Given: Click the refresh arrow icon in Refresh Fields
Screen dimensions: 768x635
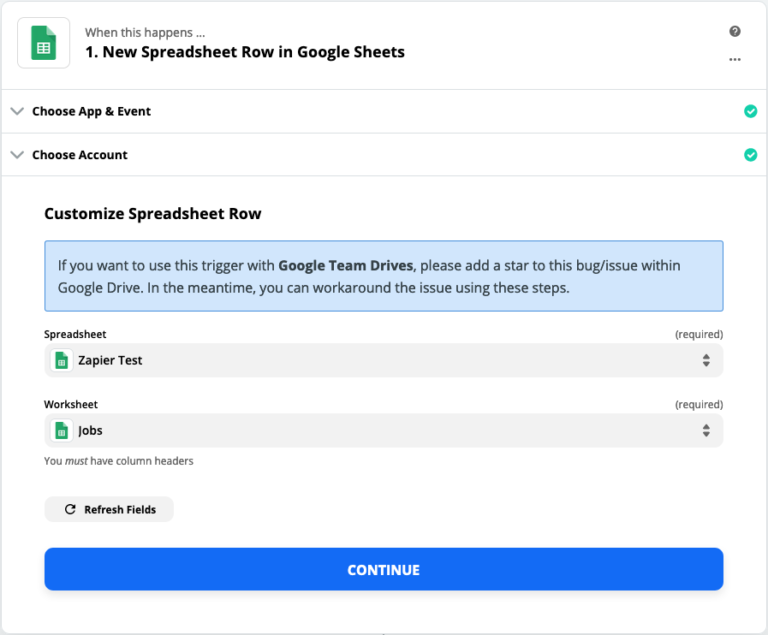Looking at the screenshot, I should [70, 510].
